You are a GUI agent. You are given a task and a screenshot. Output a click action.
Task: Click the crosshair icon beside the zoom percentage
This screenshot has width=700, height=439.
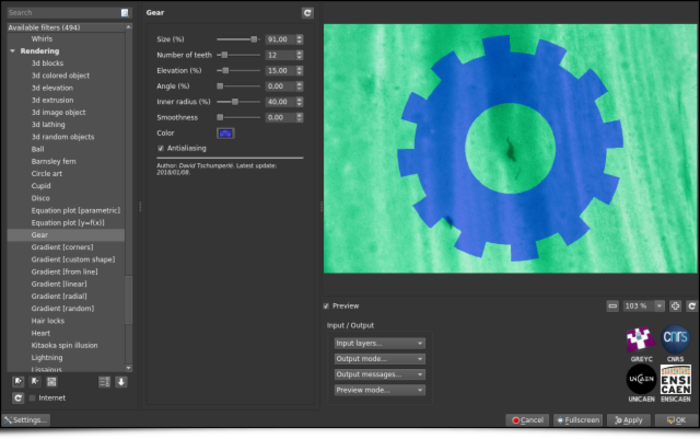675,306
